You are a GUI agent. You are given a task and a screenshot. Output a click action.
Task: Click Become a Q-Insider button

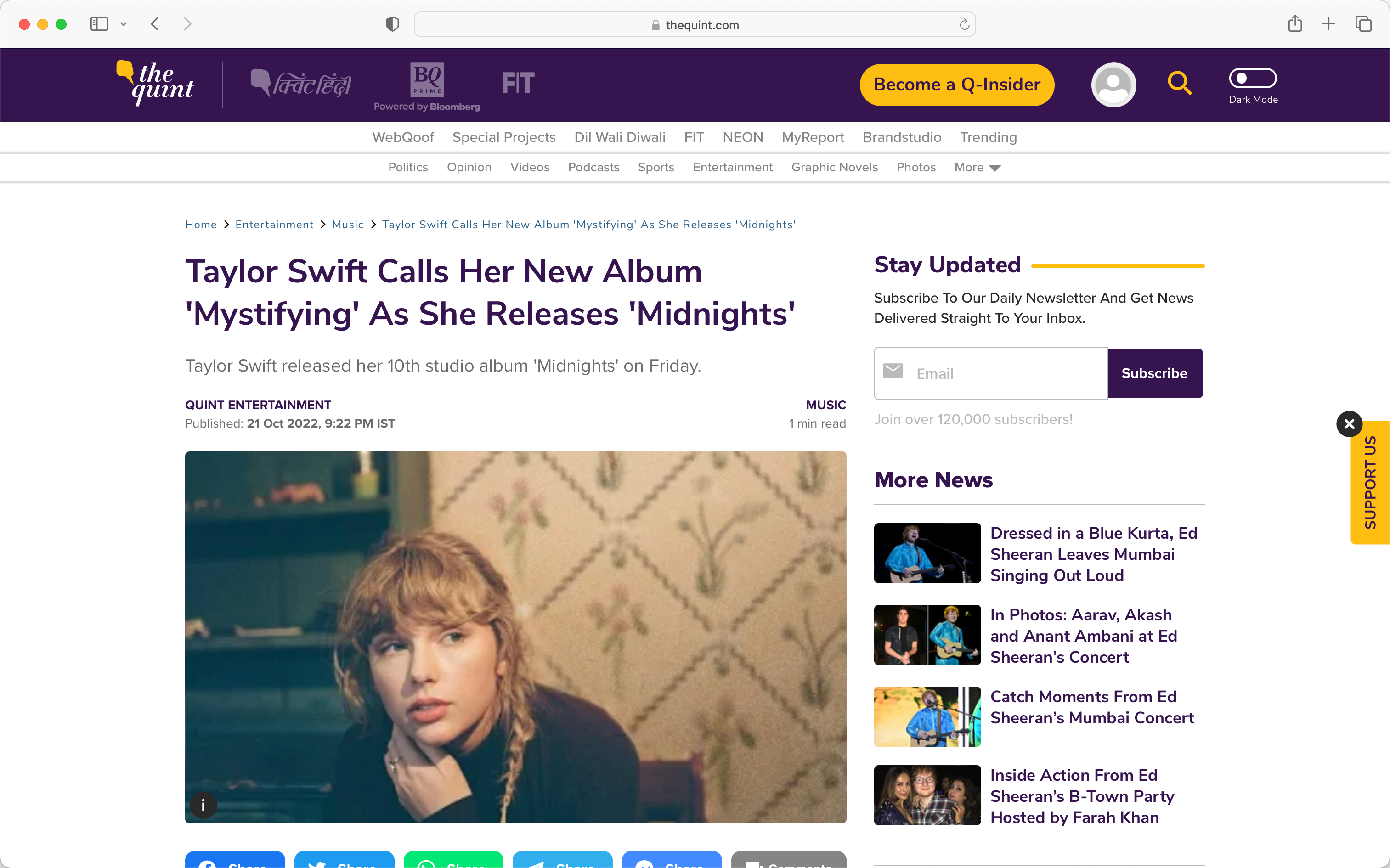(x=956, y=85)
